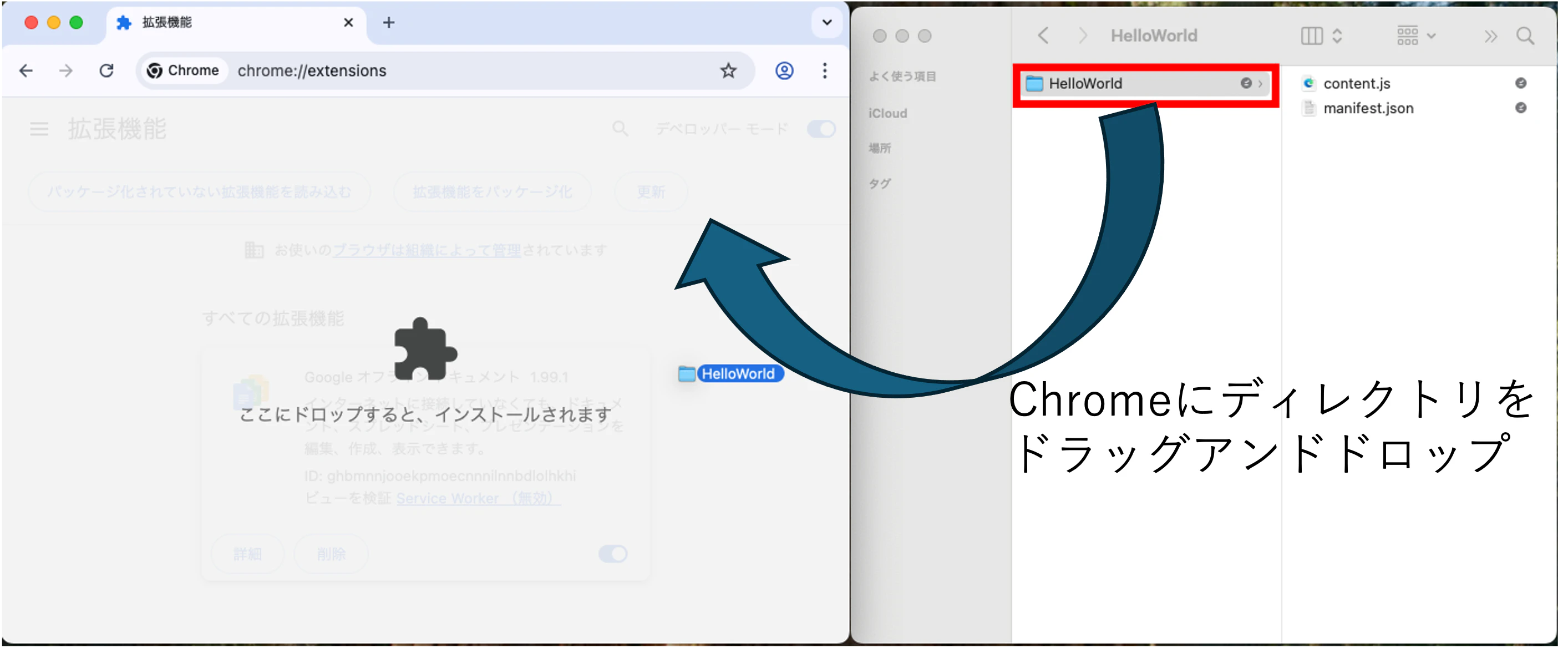This screenshot has width=1568, height=648.
Task: Click HelloWorld Finder window title
Action: [x=1154, y=36]
